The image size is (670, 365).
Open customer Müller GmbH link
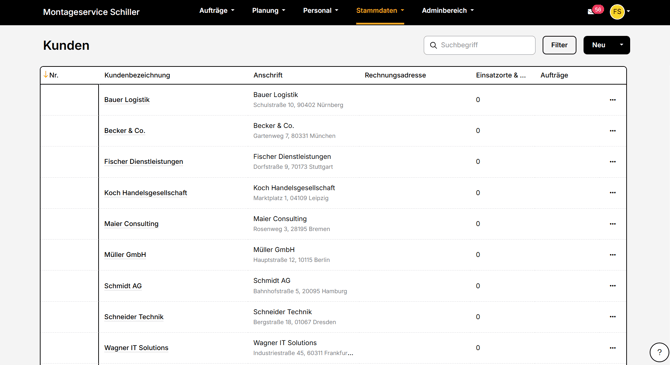click(x=125, y=255)
